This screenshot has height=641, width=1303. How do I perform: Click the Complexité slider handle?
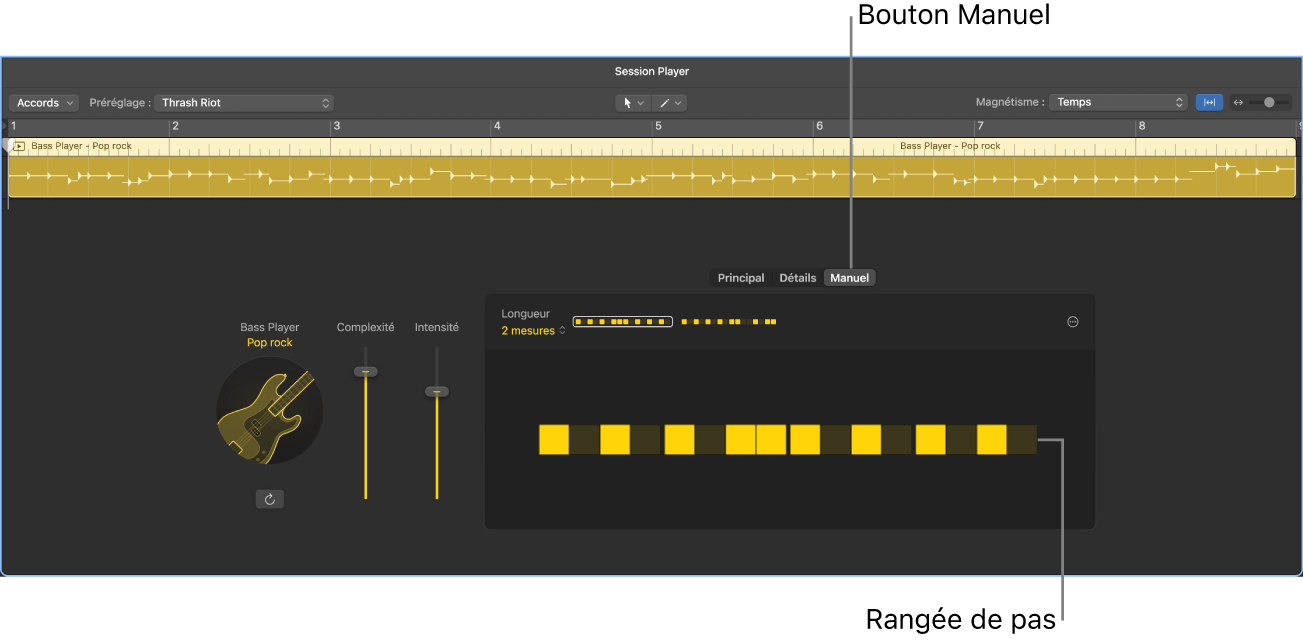[x=366, y=371]
